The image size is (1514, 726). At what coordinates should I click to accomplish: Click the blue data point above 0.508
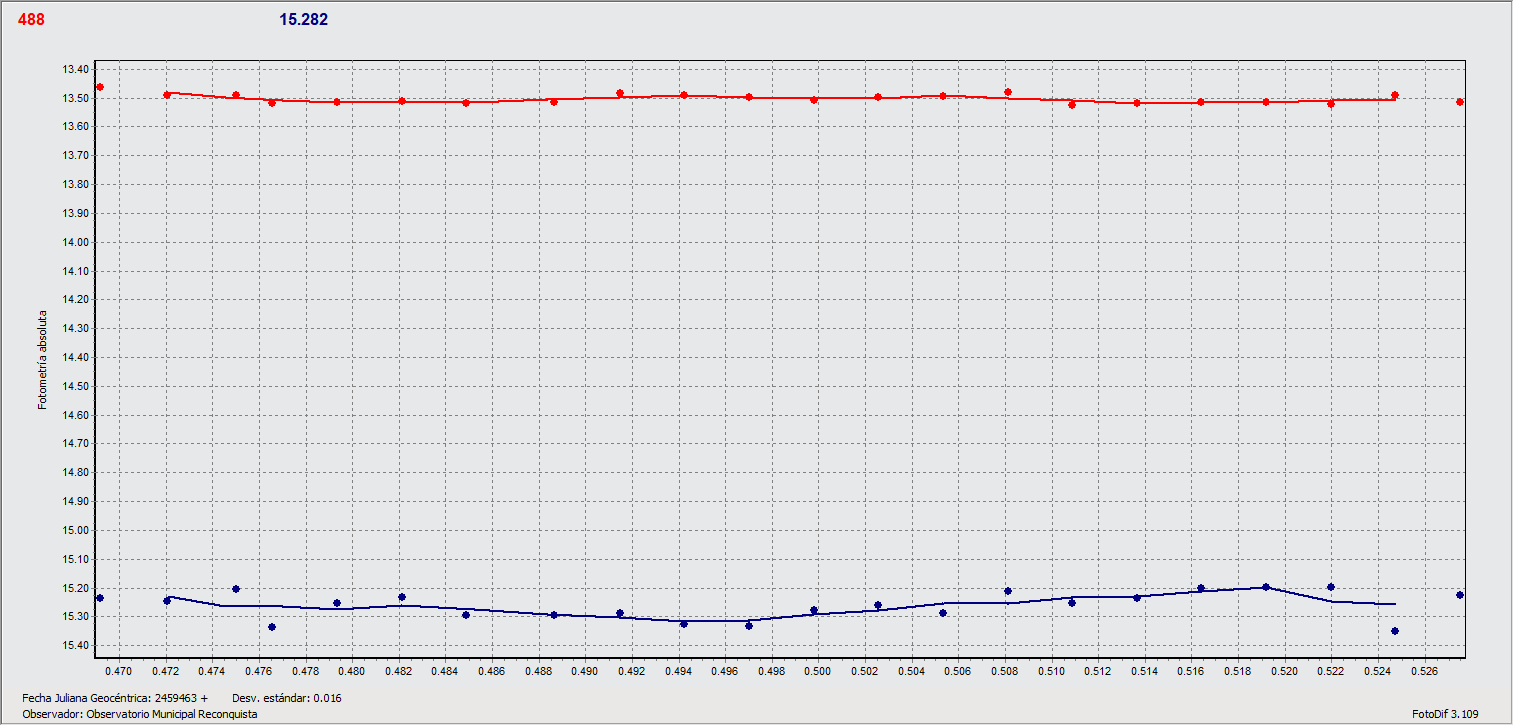point(1008,591)
